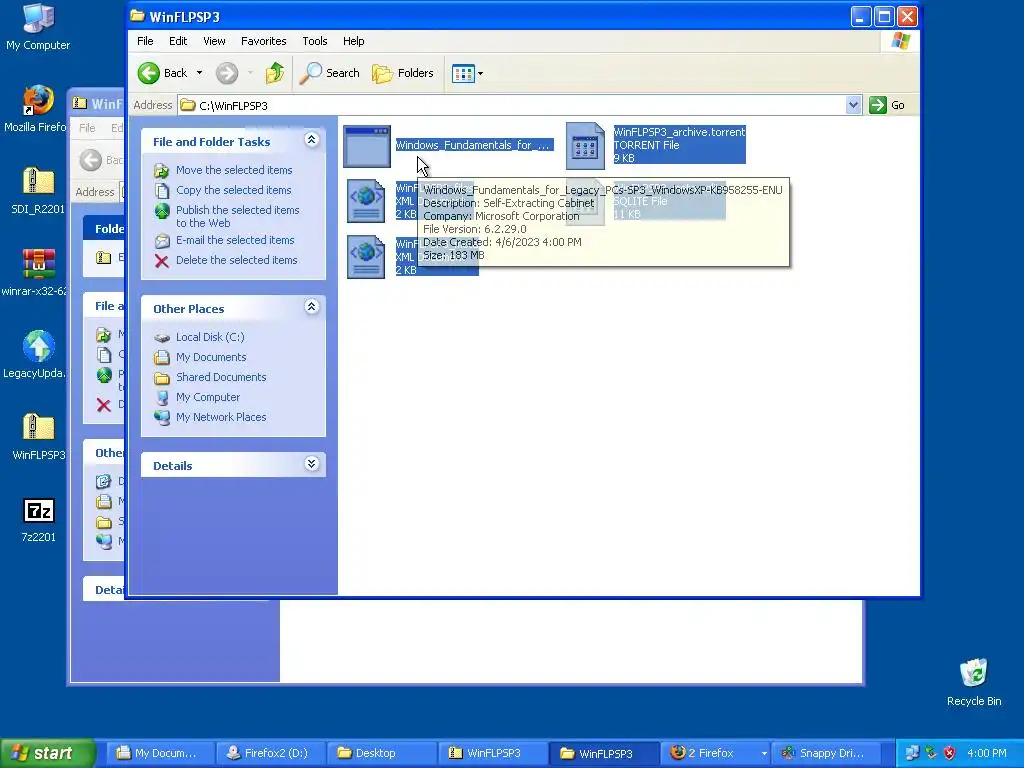Open the Tools menu
This screenshot has height=768, width=1024.
314,41
